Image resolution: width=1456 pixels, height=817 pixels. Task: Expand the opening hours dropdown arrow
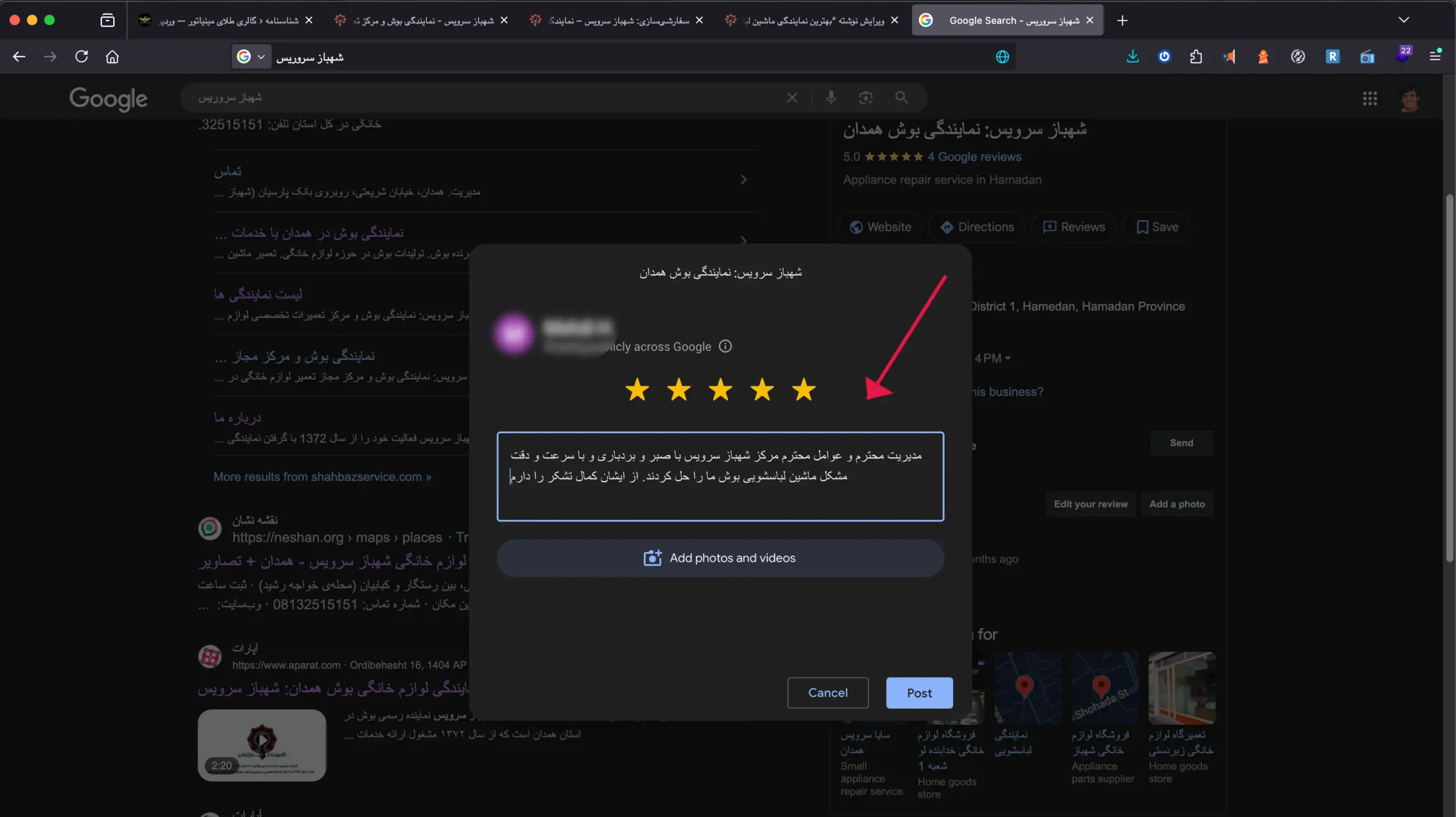tap(1008, 358)
